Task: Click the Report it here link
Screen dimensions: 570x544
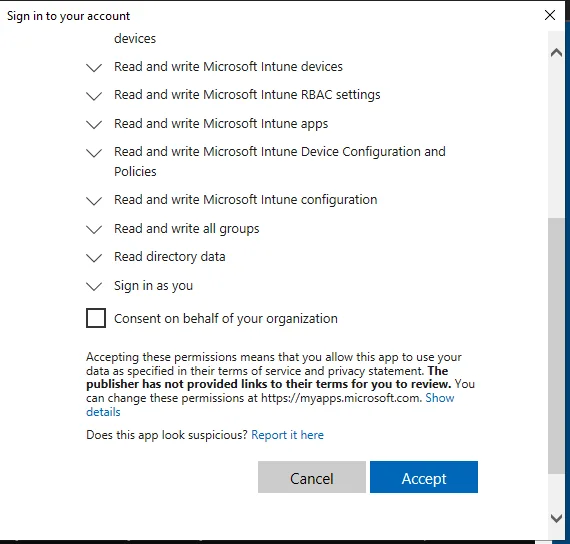Action: 287,435
